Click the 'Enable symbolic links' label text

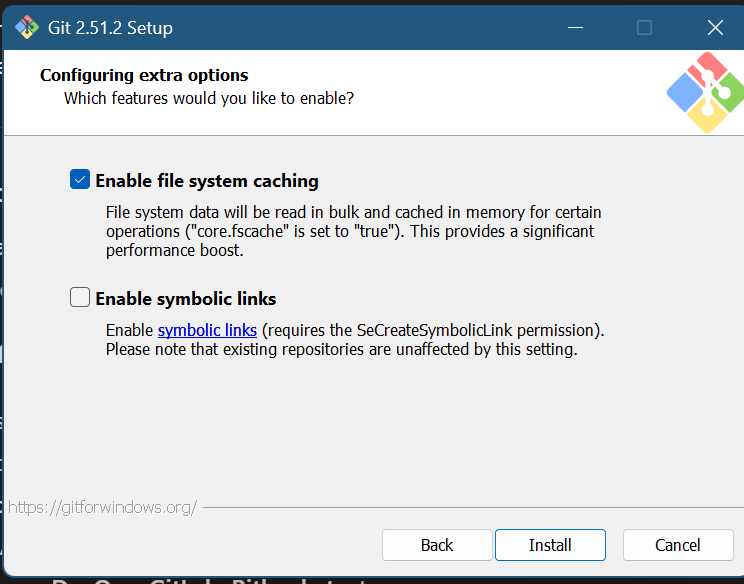185,299
